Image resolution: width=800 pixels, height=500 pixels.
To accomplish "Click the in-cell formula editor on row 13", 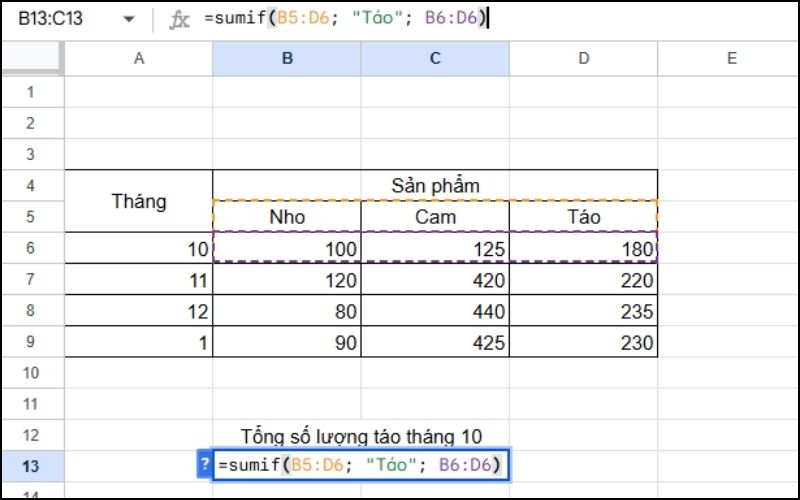I will coord(360,465).
